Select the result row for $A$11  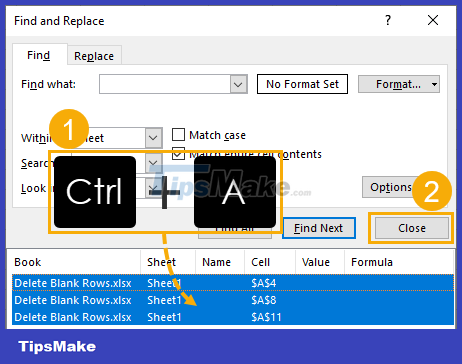click(x=233, y=317)
